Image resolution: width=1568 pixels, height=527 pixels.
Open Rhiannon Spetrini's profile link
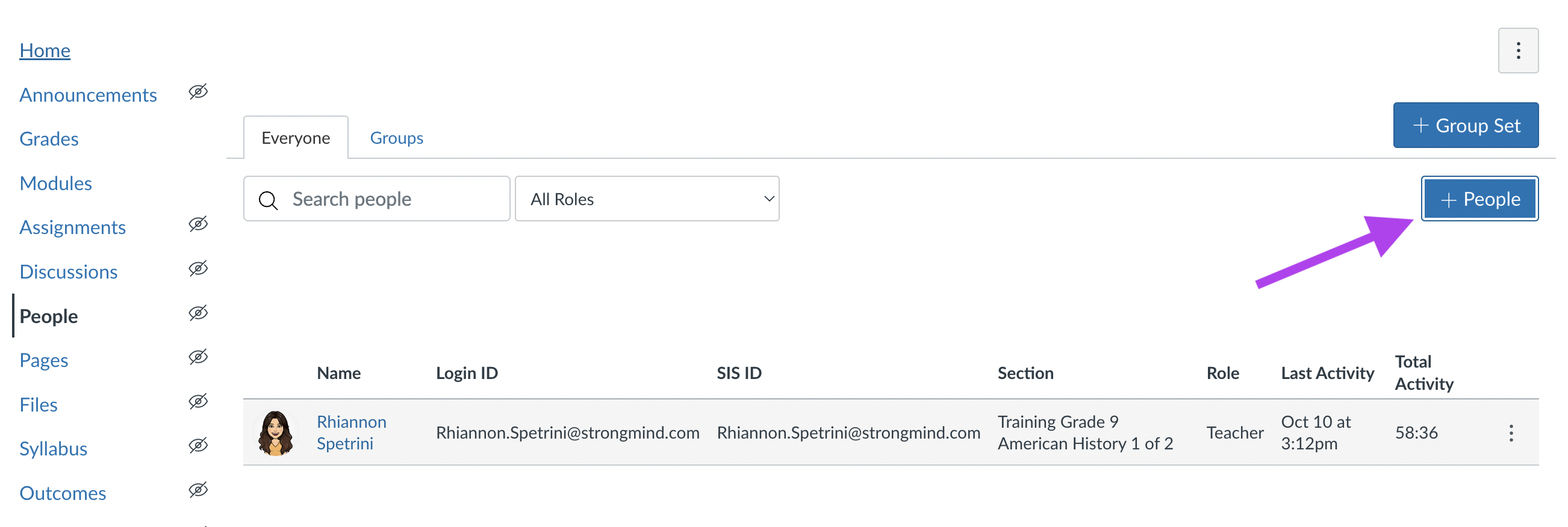pyautogui.click(x=351, y=433)
